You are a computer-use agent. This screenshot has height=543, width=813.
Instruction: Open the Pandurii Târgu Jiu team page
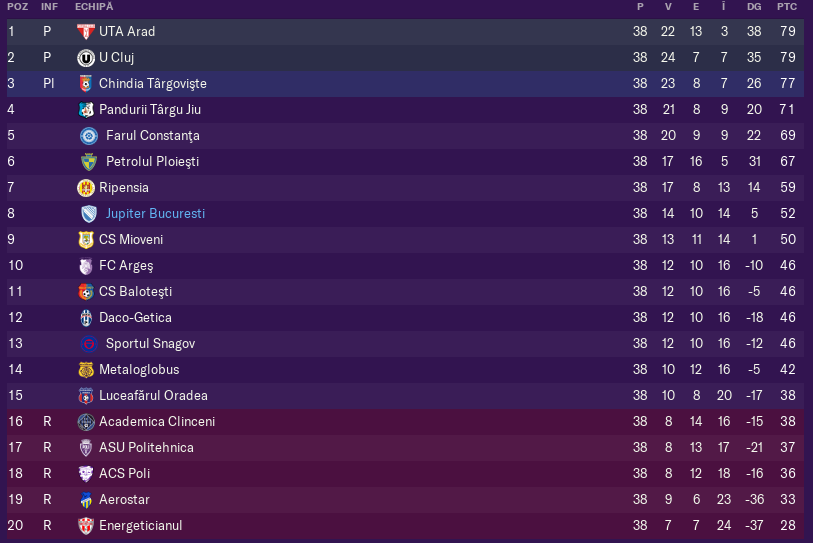pos(150,109)
